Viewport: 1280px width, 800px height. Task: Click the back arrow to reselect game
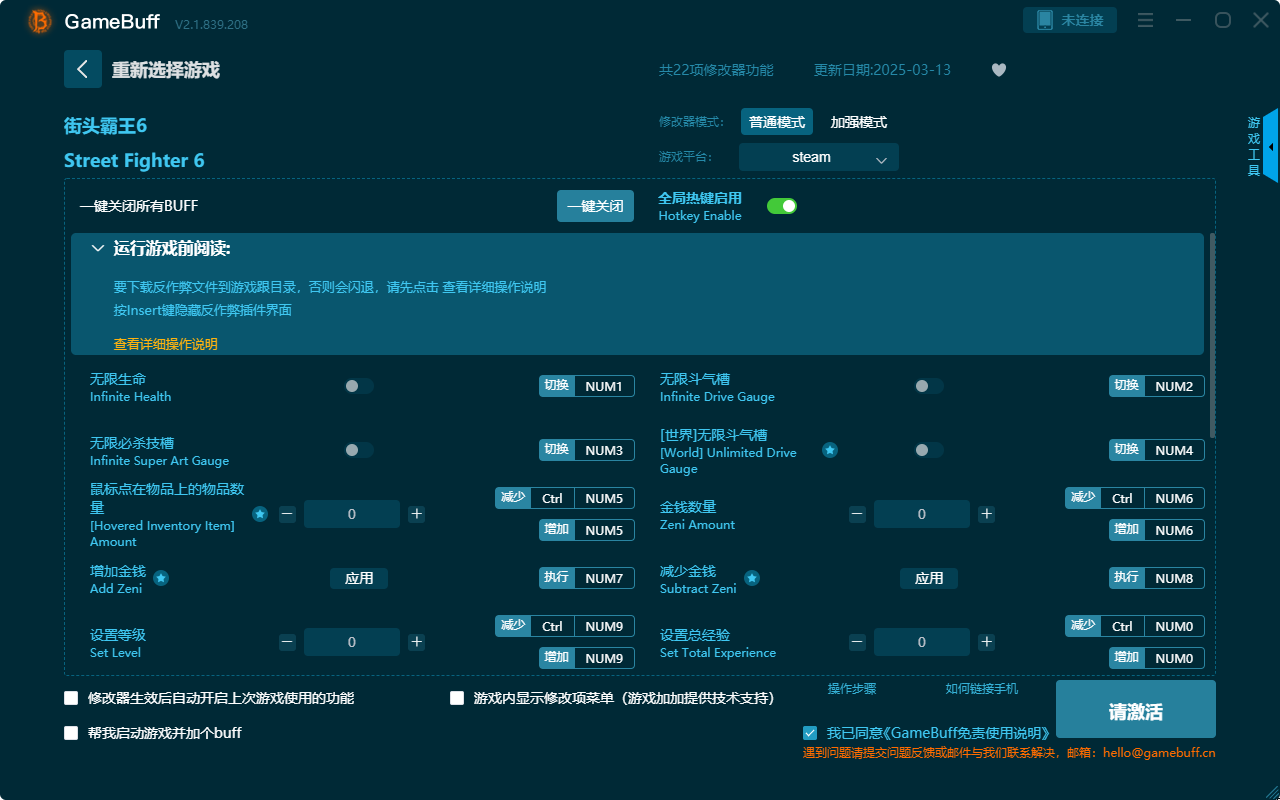click(83, 69)
